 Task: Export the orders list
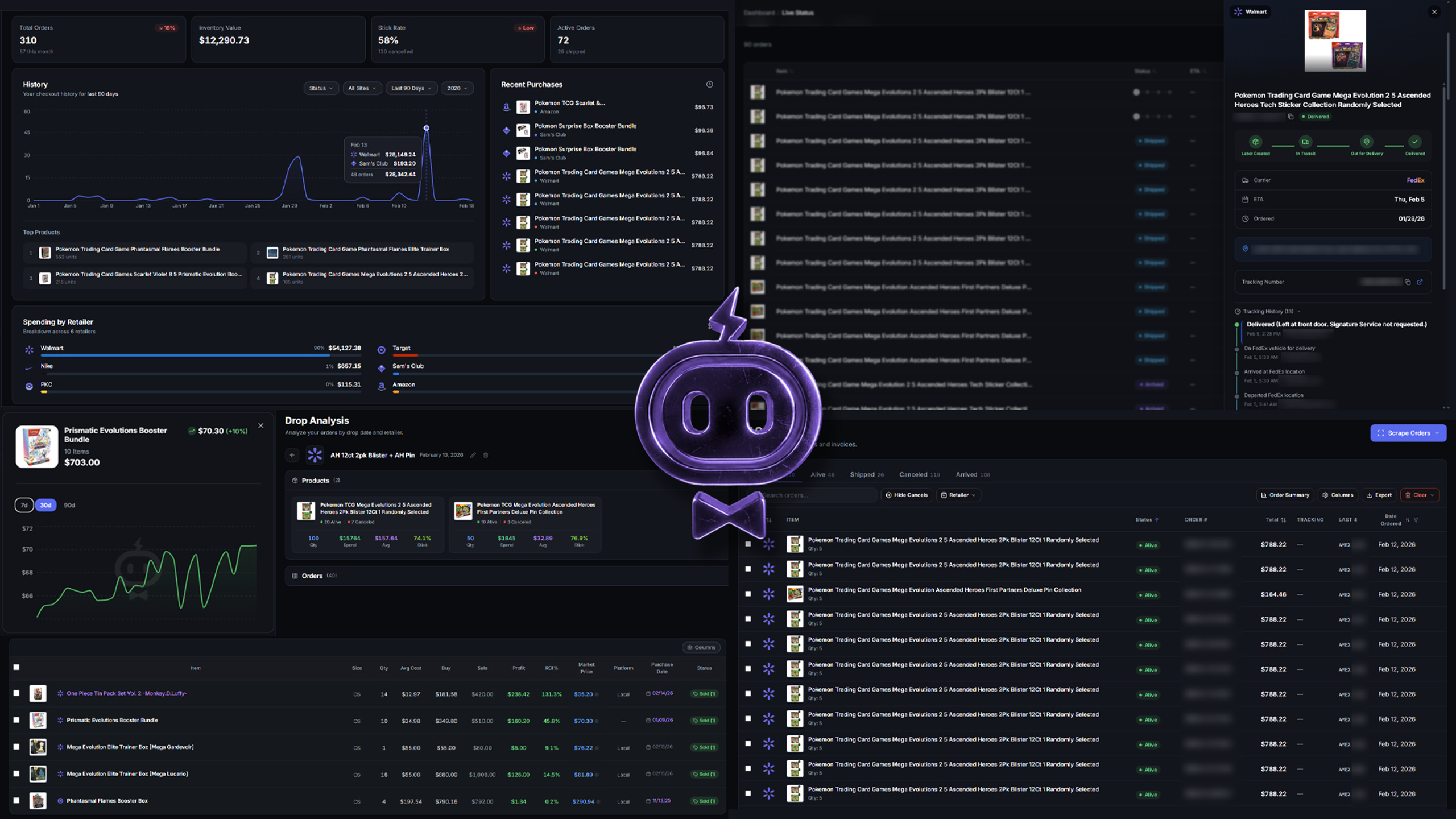pyautogui.click(x=1379, y=495)
